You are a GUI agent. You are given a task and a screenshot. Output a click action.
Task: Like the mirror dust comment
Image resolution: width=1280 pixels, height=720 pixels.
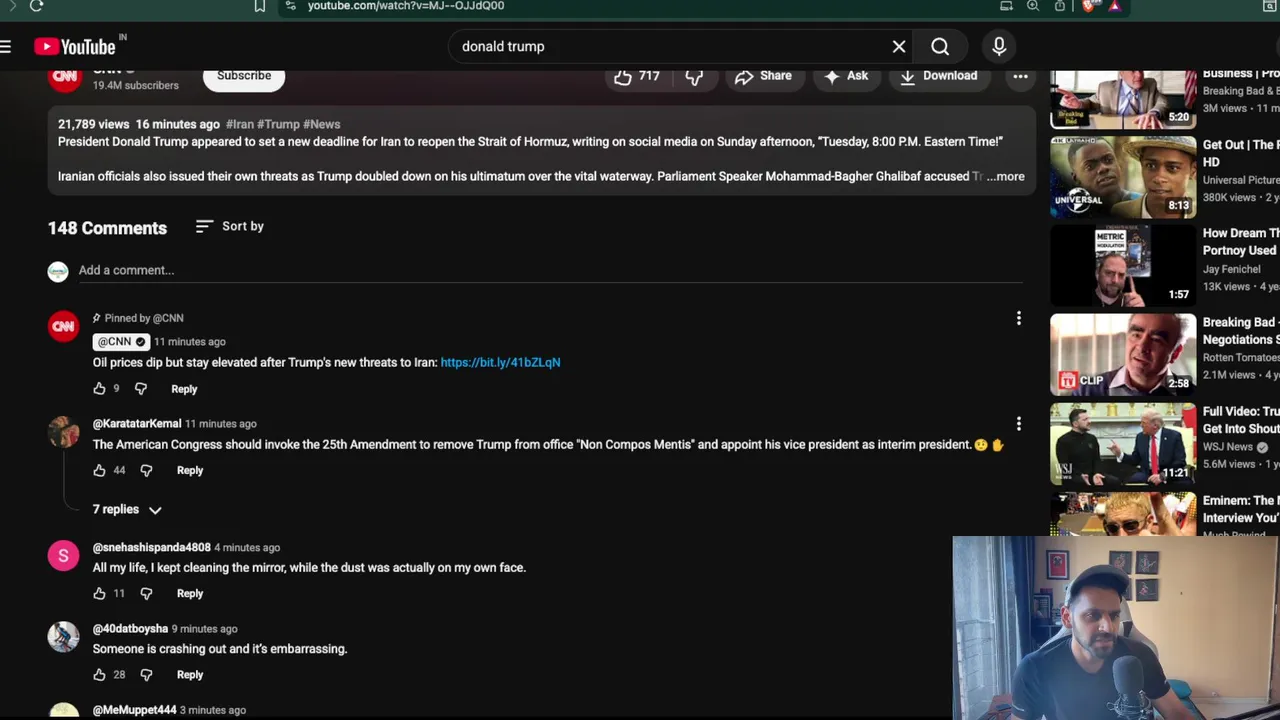pos(99,593)
